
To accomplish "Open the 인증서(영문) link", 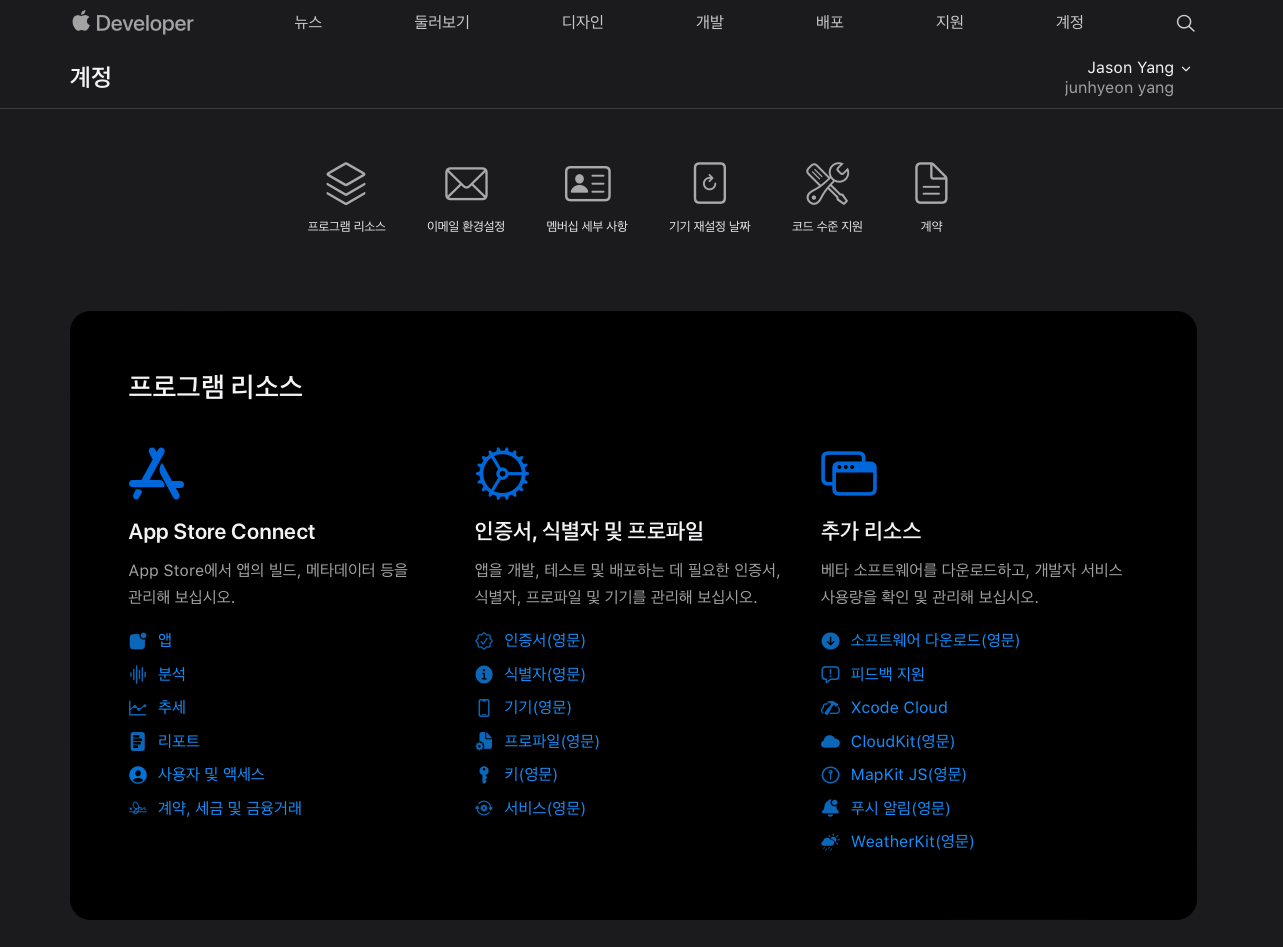I will coord(545,640).
